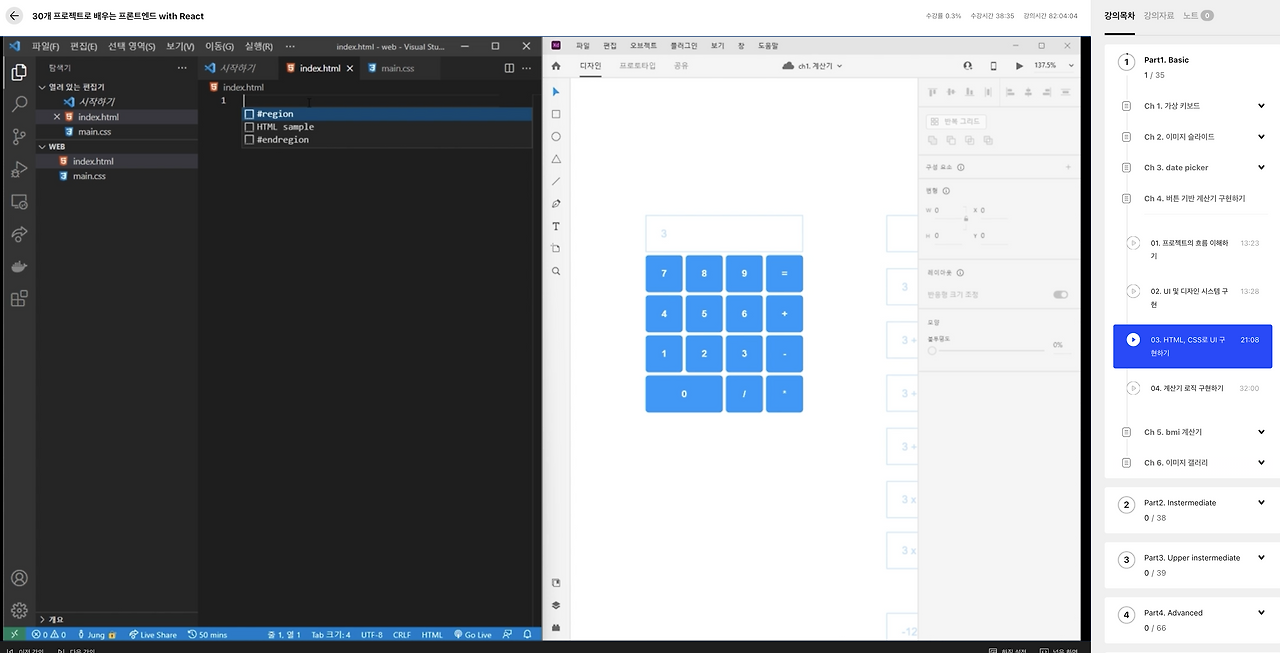Select #endregion suggestion in autocomplete
The image size is (1280, 653).
[x=388, y=140]
